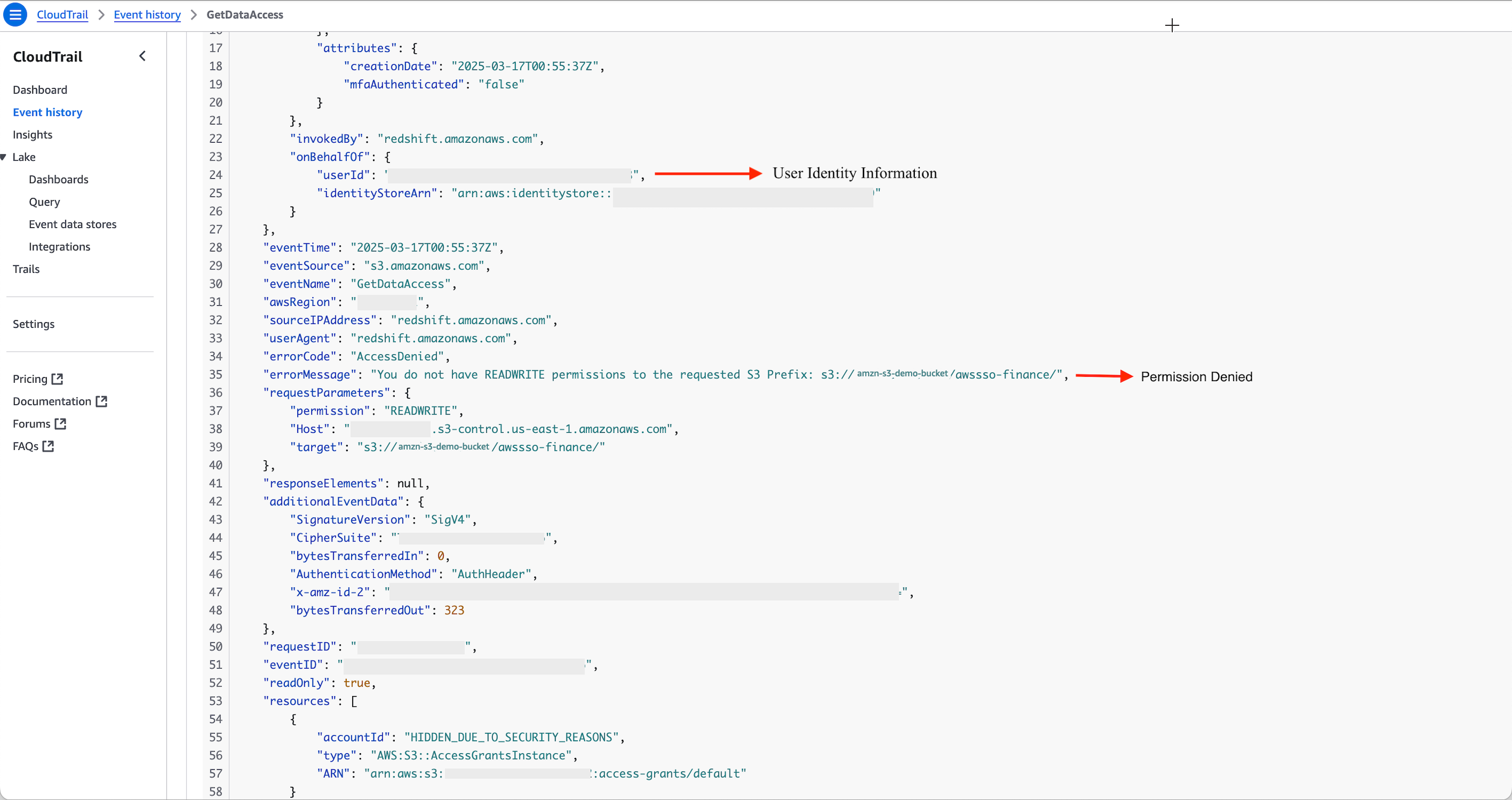This screenshot has width=1512, height=800.
Task: Click the "awsRegion" key on line 31
Action: [299, 302]
